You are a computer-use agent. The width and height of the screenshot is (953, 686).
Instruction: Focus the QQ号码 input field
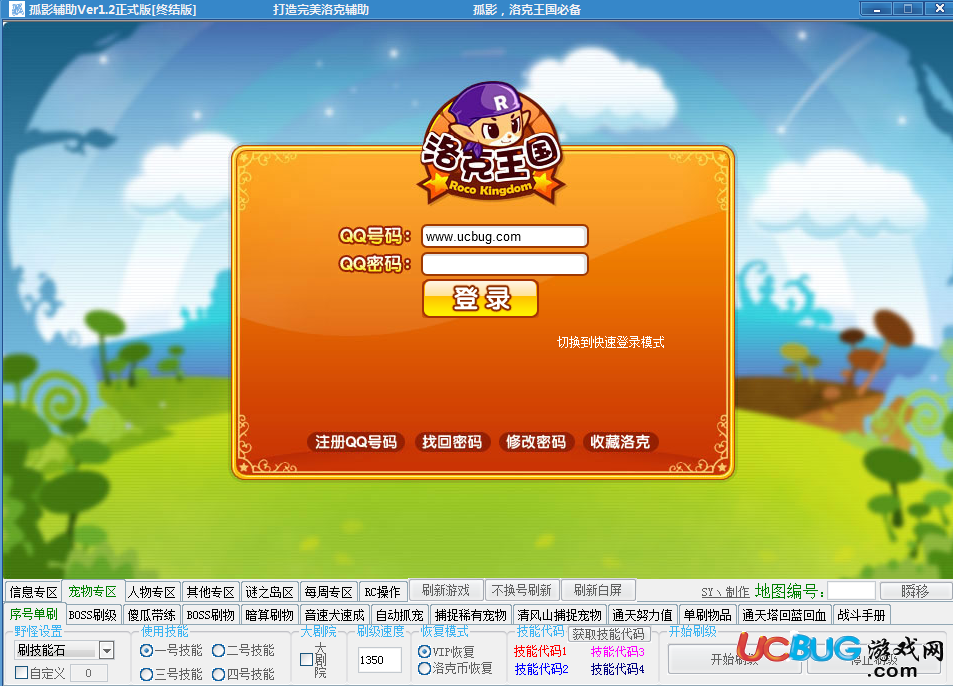coord(504,236)
